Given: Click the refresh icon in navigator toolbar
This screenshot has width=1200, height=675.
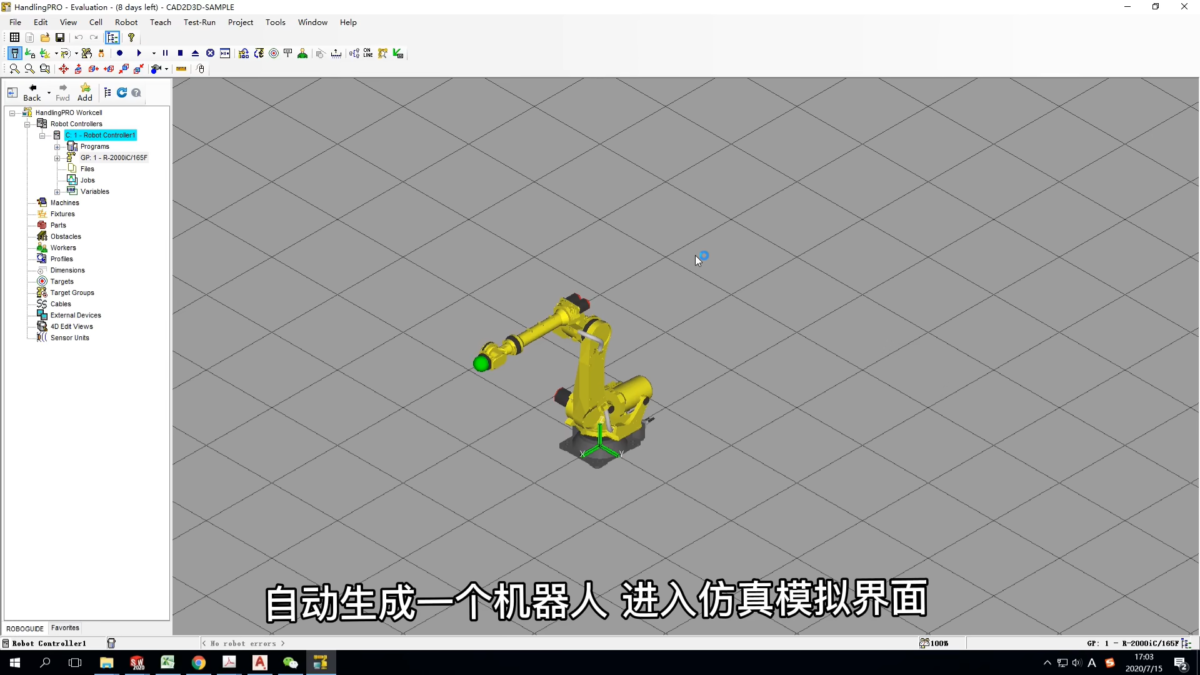Looking at the screenshot, I should (x=122, y=92).
